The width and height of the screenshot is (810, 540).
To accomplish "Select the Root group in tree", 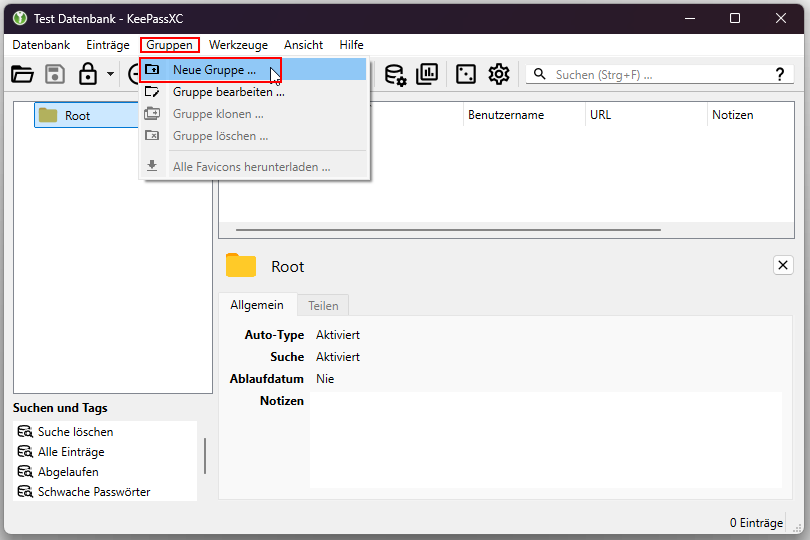I will click(86, 115).
